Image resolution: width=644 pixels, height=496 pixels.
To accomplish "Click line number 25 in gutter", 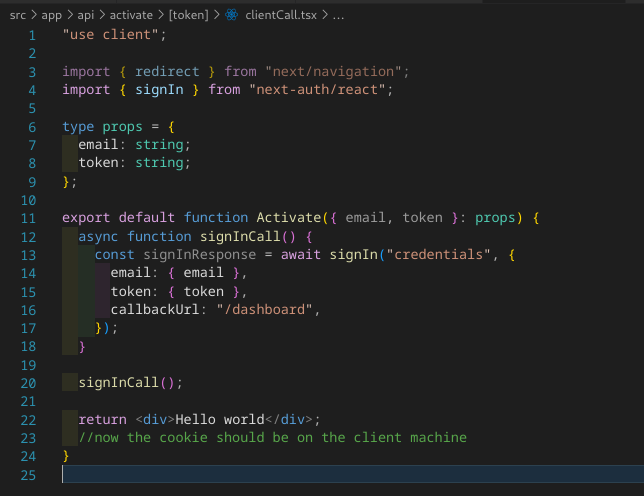I will (x=28, y=475).
